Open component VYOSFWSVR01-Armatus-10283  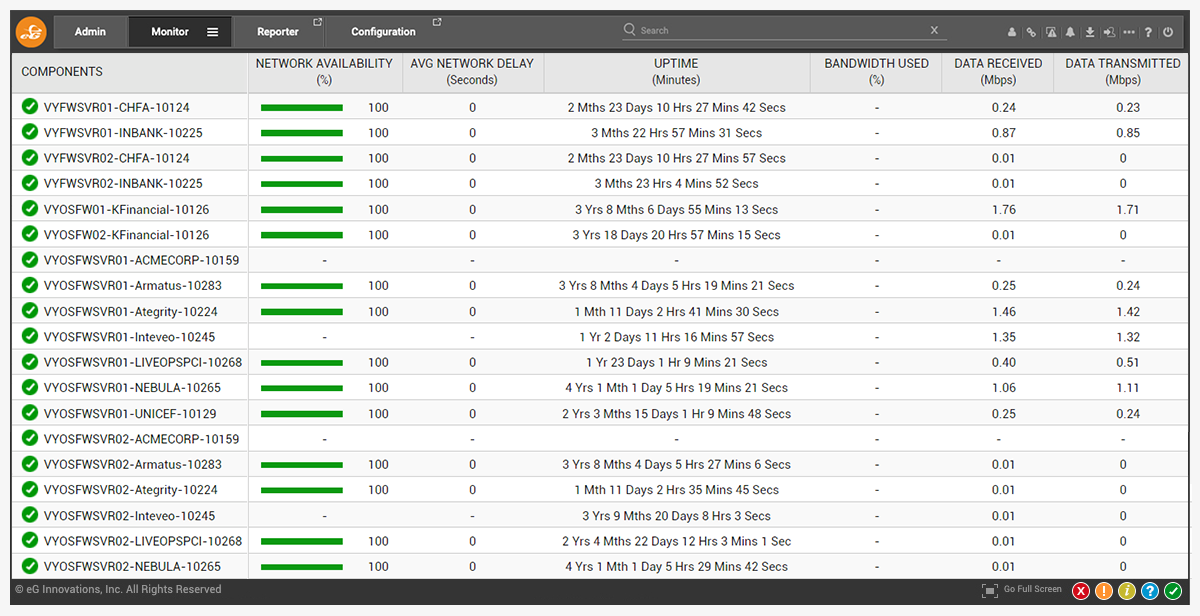point(133,286)
